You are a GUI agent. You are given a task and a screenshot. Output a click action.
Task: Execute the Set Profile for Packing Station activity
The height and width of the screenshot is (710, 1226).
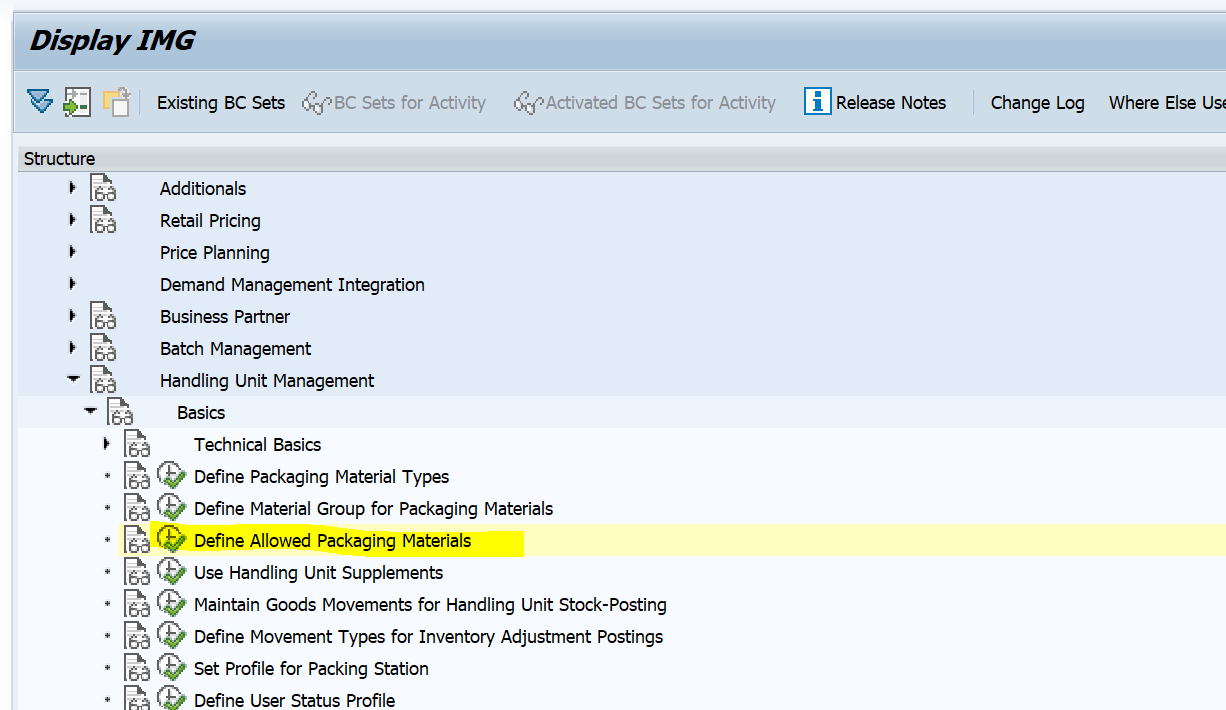(x=171, y=668)
